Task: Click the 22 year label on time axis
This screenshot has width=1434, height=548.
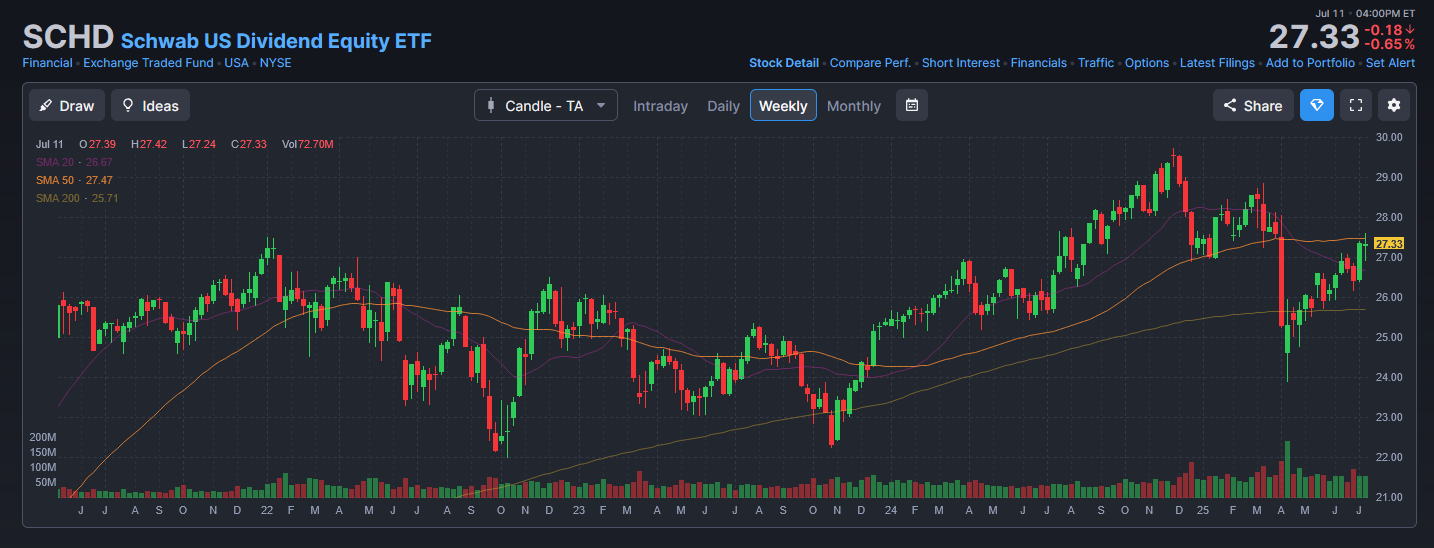Action: click(x=267, y=510)
